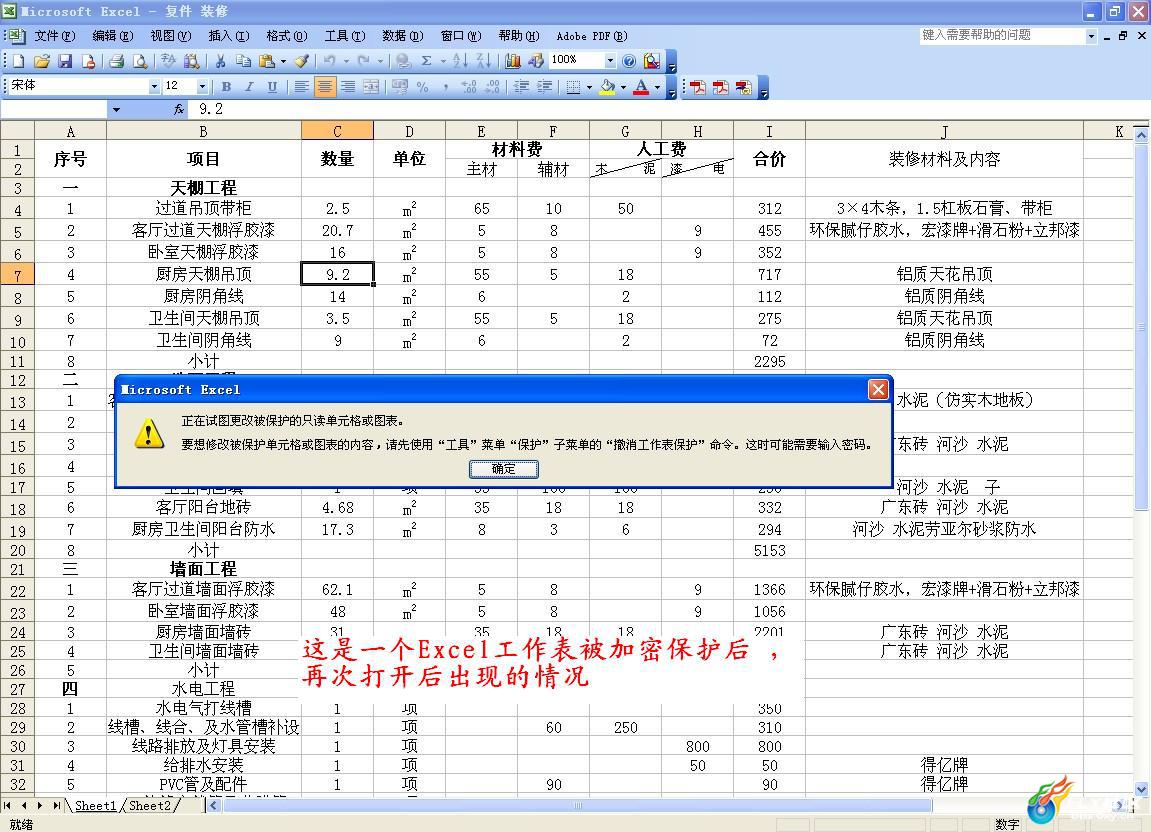
Task: Click the Merge and Center icon
Action: tap(371, 87)
